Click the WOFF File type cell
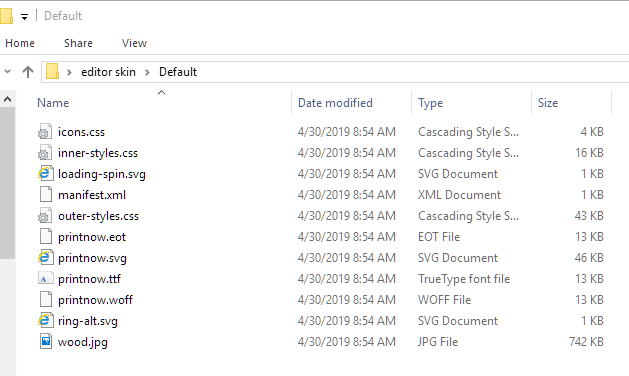 click(444, 299)
